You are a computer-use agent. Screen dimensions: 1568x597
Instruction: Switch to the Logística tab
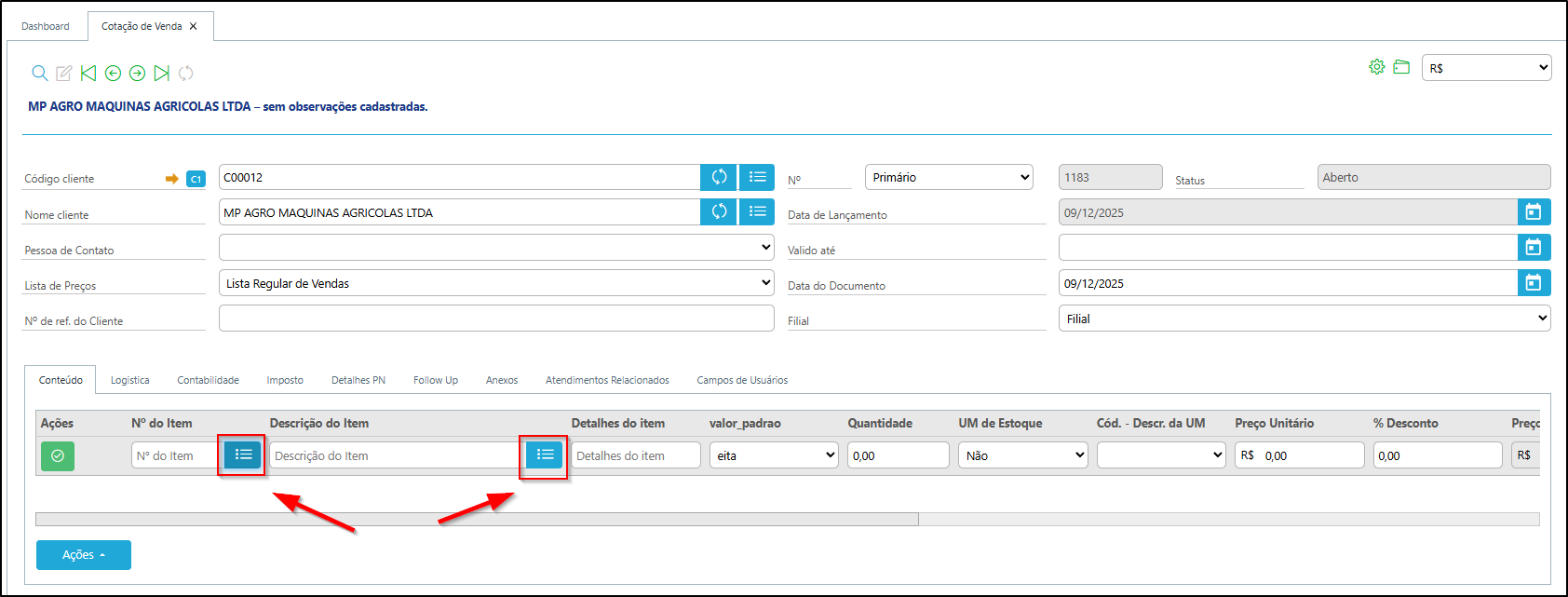click(129, 380)
